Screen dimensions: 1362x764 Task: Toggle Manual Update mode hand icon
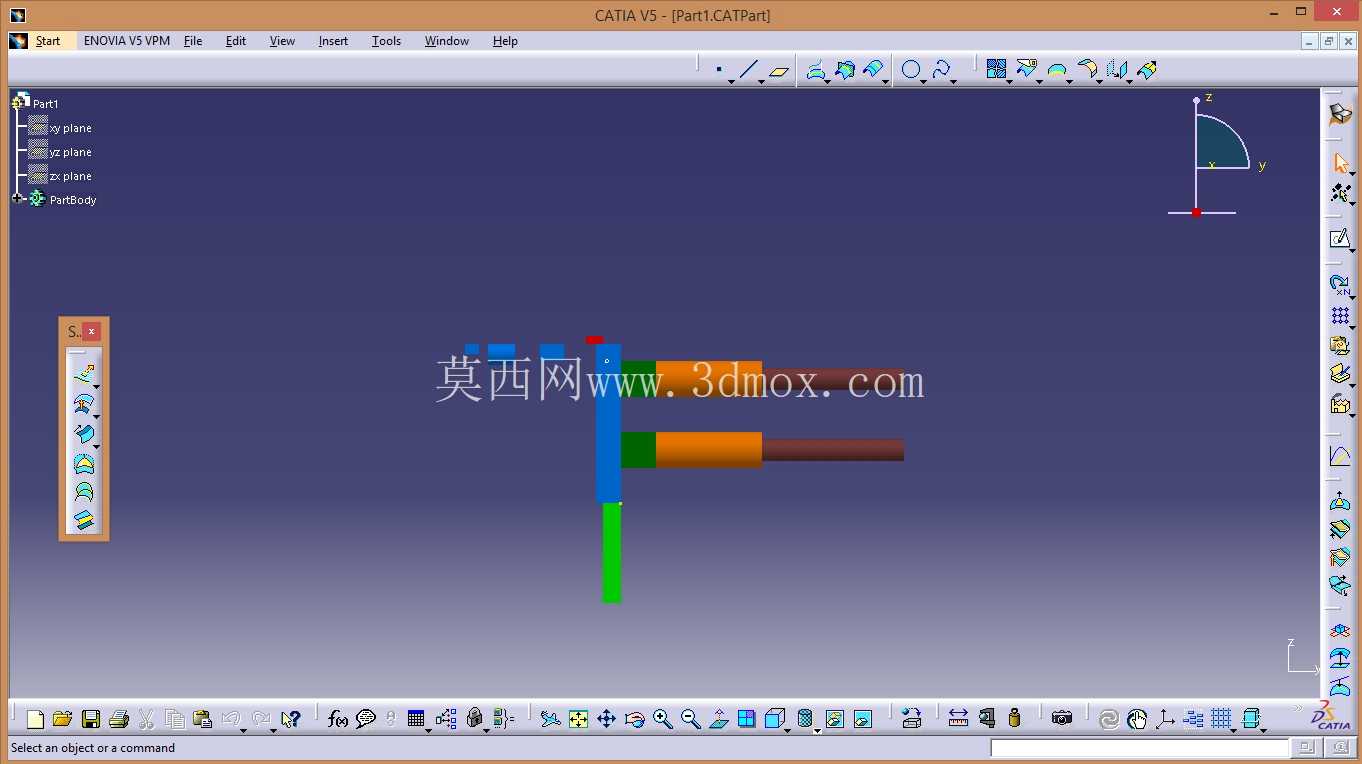tap(1137, 718)
